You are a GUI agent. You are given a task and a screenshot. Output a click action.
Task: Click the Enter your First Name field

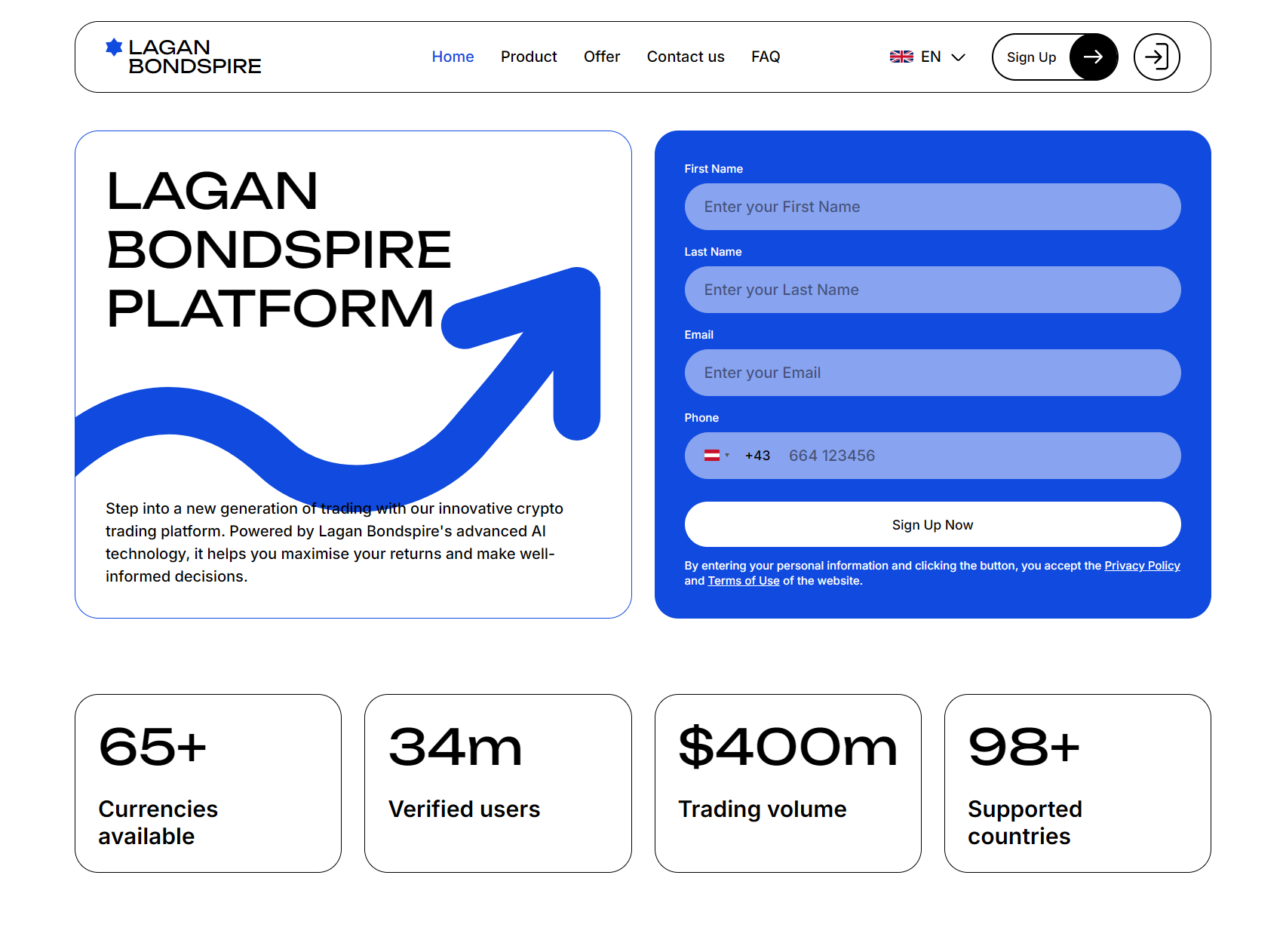point(932,206)
